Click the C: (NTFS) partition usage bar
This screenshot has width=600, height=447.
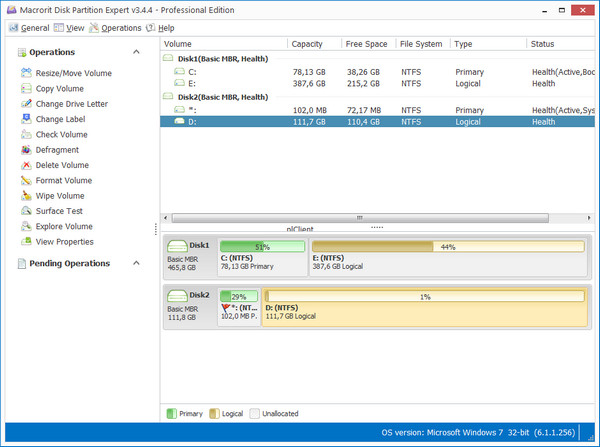(262, 246)
